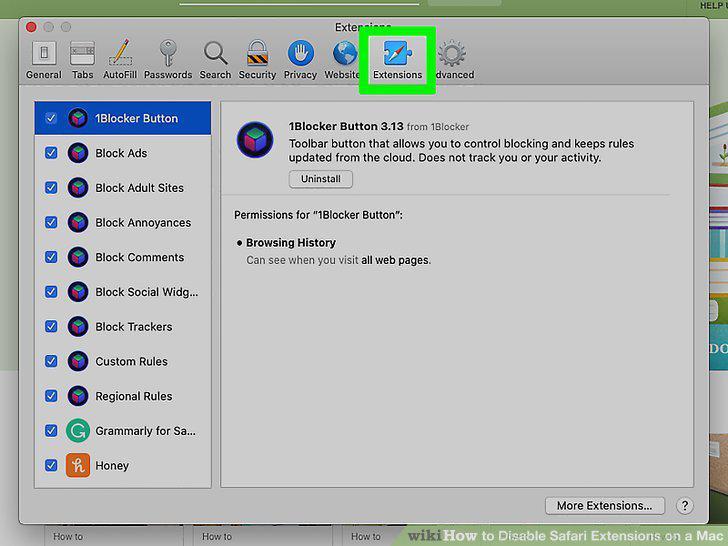
Task: Click the 1Blocker Button cube icon in list
Action: tap(78, 118)
